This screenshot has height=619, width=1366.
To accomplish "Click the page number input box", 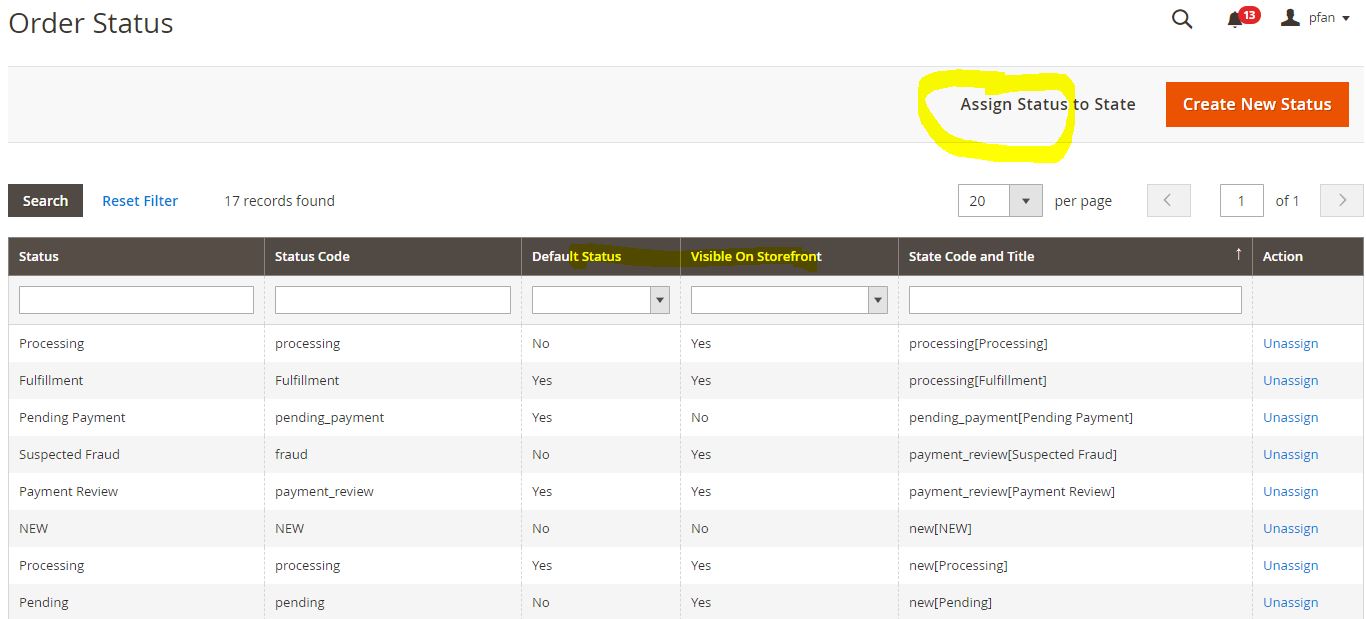I will (x=1241, y=200).
